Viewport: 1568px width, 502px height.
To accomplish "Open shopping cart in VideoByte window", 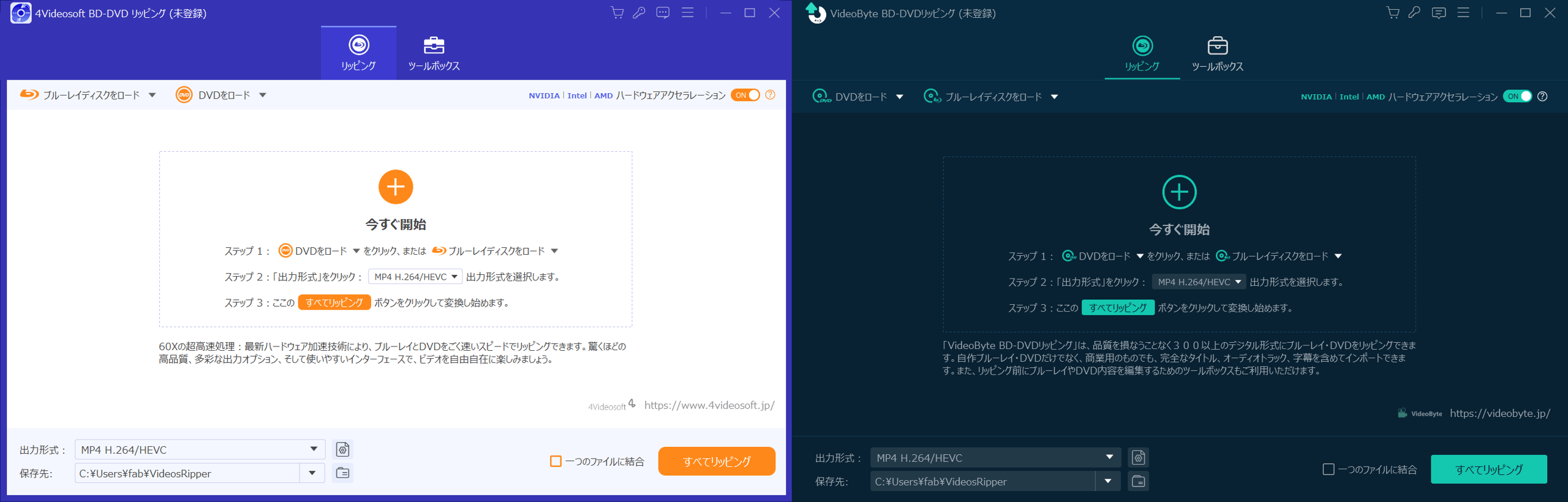I will click(1393, 13).
